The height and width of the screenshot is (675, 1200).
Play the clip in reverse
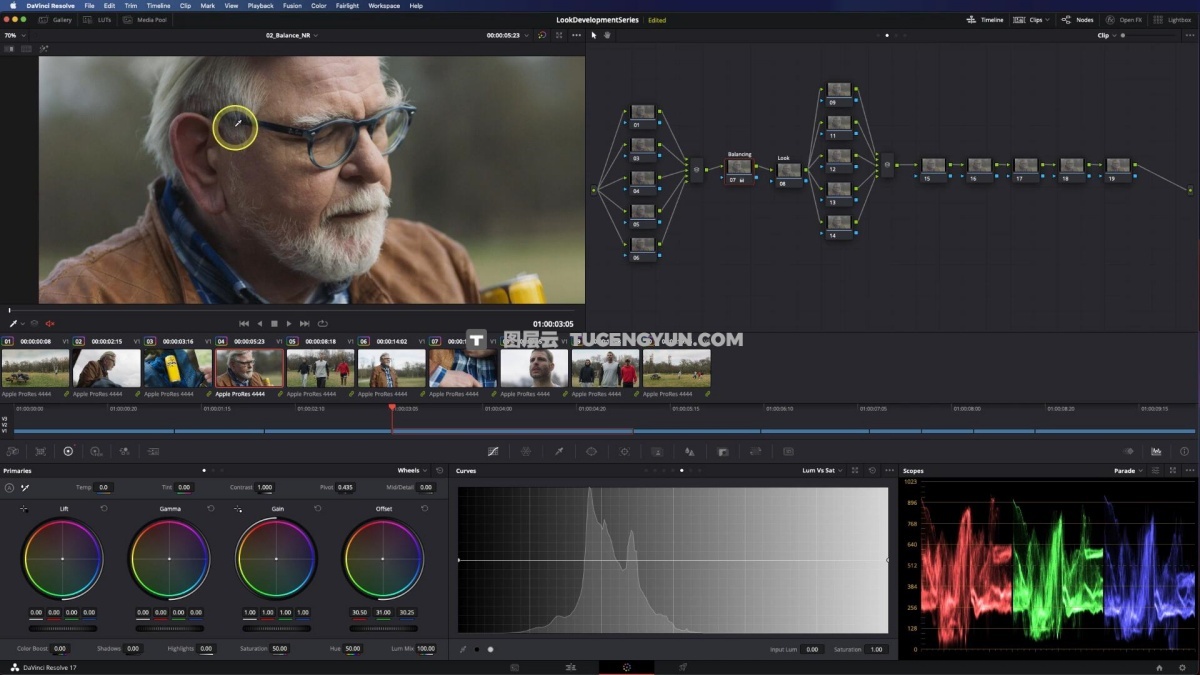259,324
